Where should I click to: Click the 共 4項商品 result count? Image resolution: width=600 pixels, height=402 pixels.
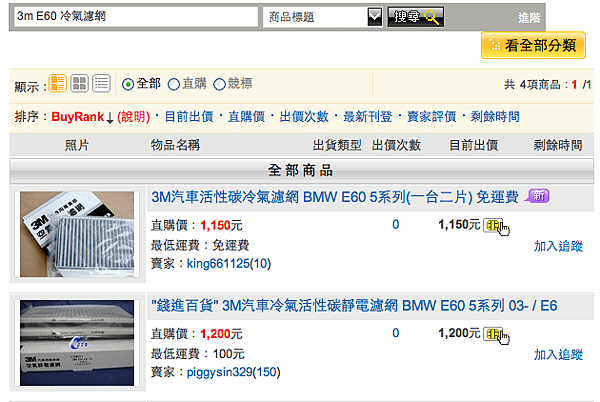click(x=532, y=85)
